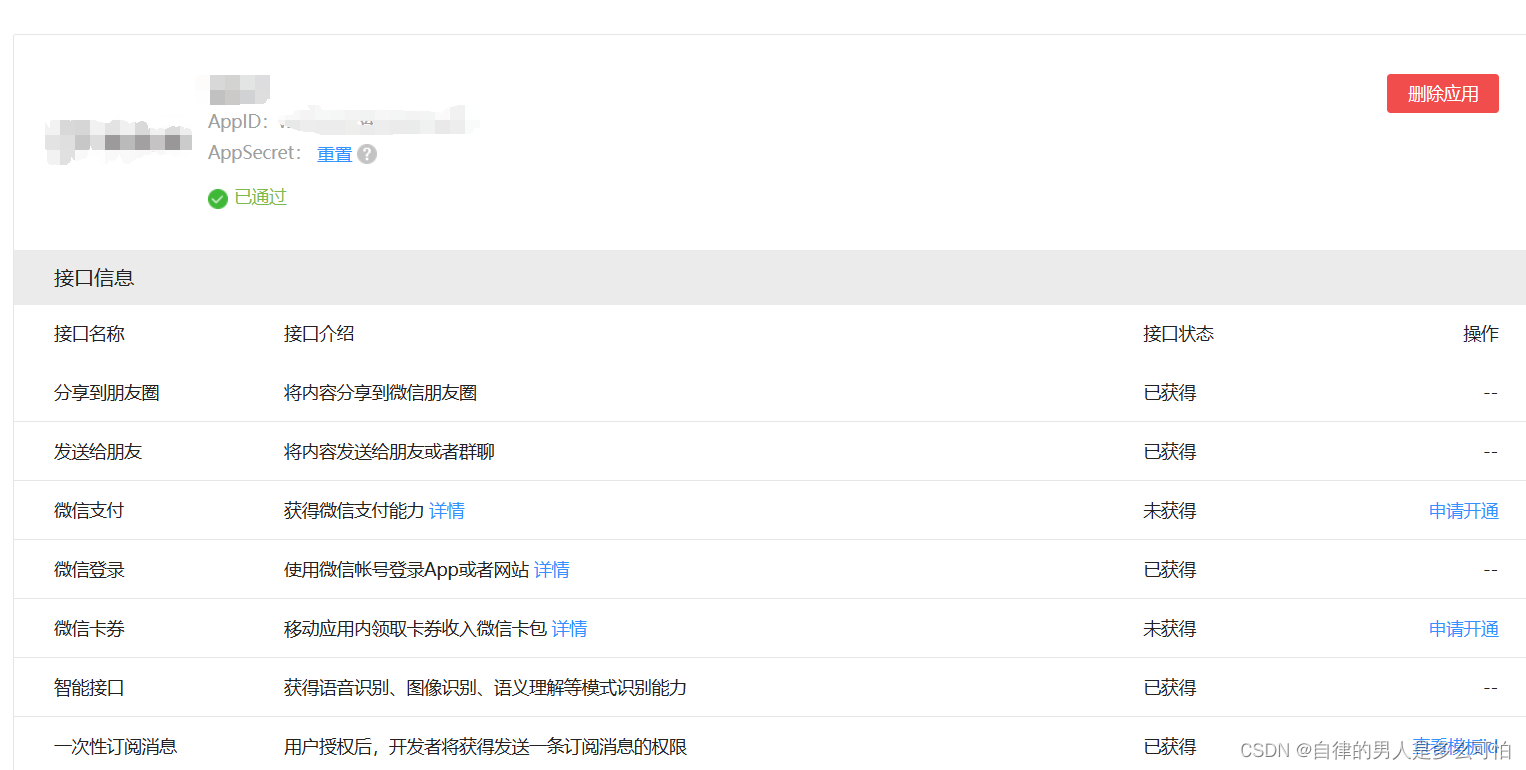1526x770 pixels.
Task: Open 详情 link in the 微信登录 row
Action: 552,570
